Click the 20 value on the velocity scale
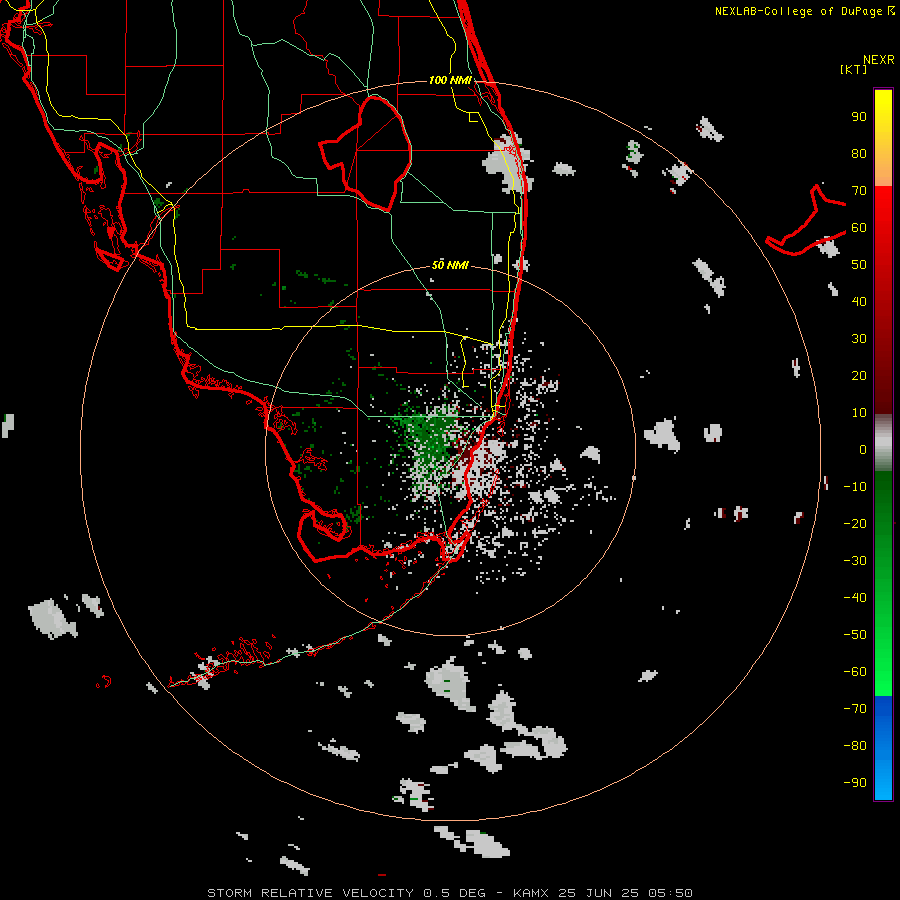 [x=859, y=376]
